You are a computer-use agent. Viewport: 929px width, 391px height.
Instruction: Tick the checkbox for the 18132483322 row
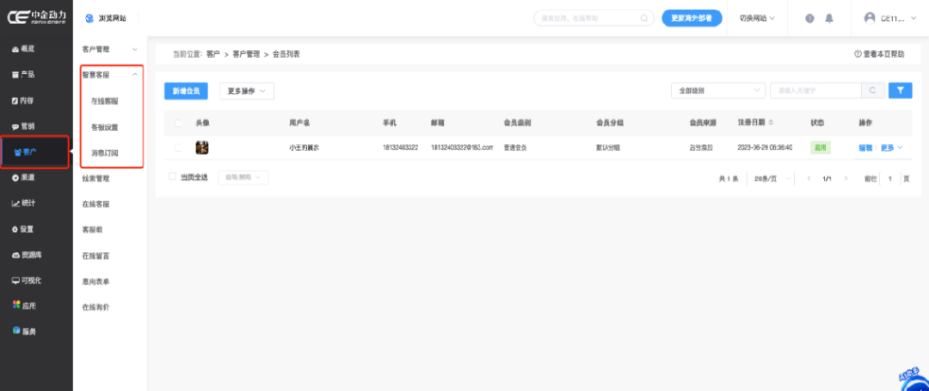pos(178,148)
